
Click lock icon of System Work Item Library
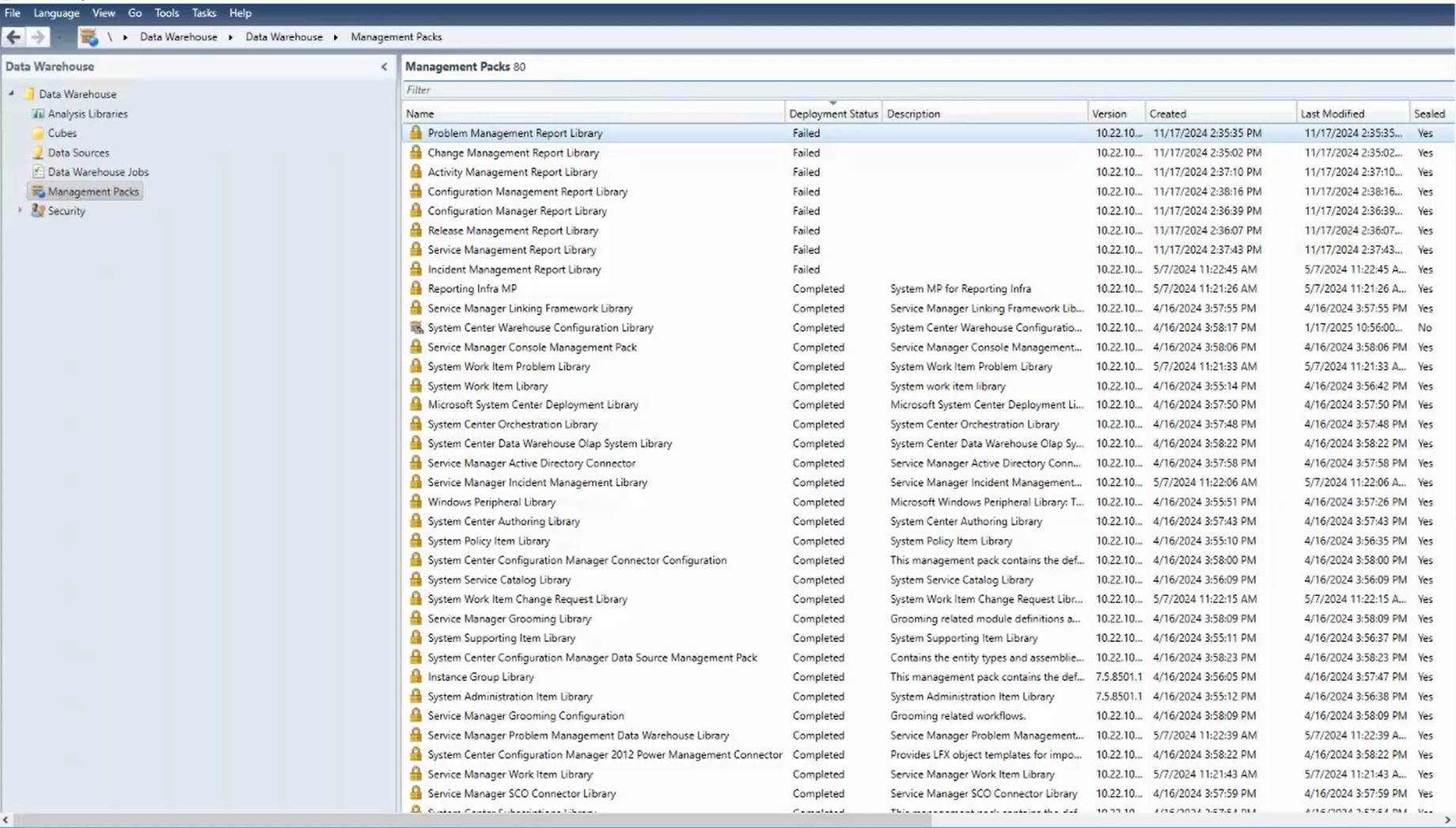(x=415, y=386)
